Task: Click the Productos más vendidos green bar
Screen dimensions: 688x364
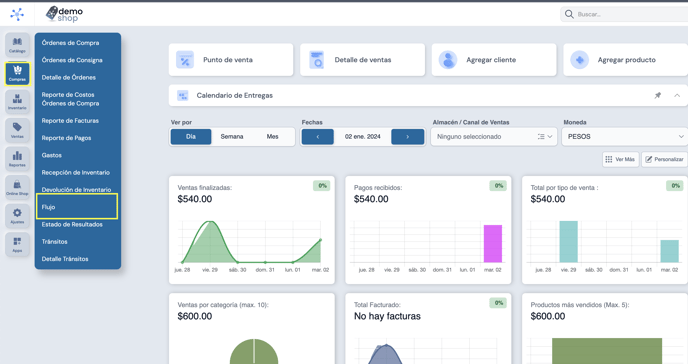Action: 607,351
